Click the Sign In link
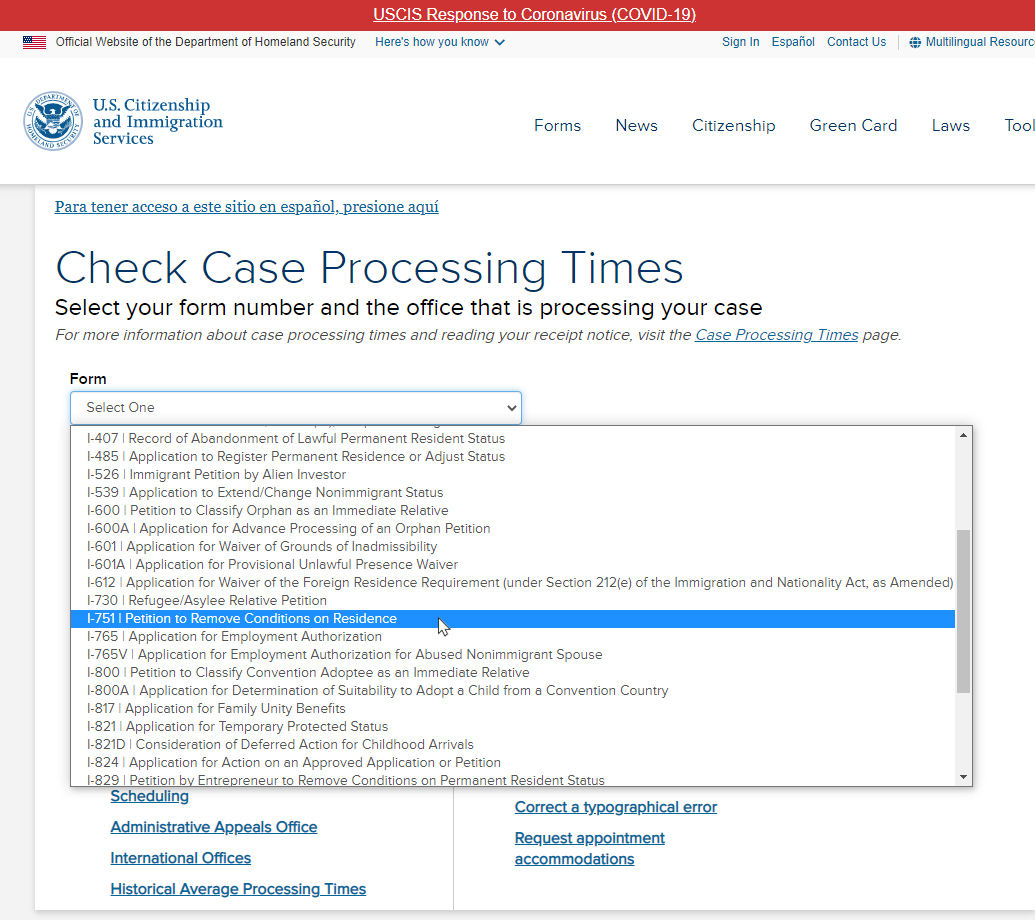This screenshot has height=920, width=1035. [741, 42]
